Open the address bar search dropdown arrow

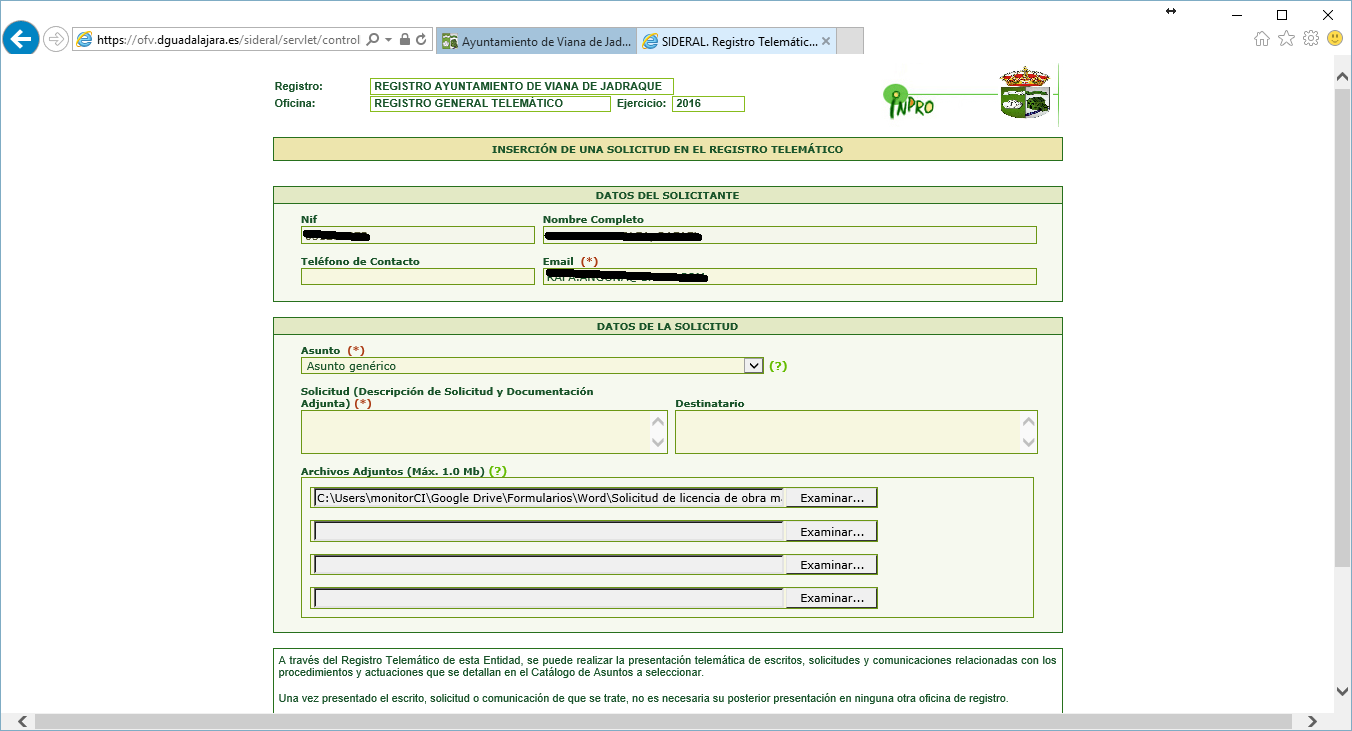(x=387, y=40)
